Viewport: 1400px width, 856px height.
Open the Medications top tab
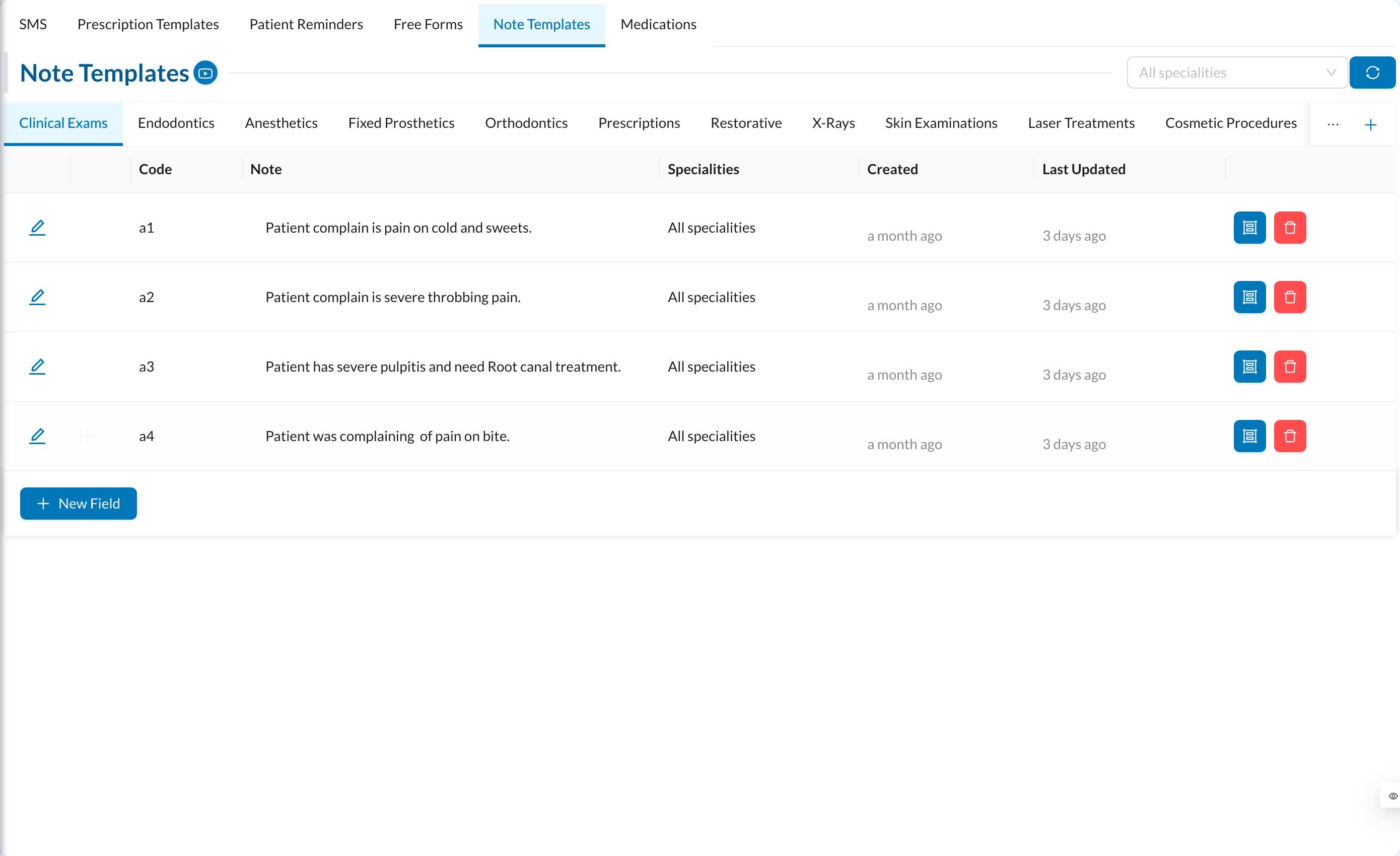coord(658,24)
